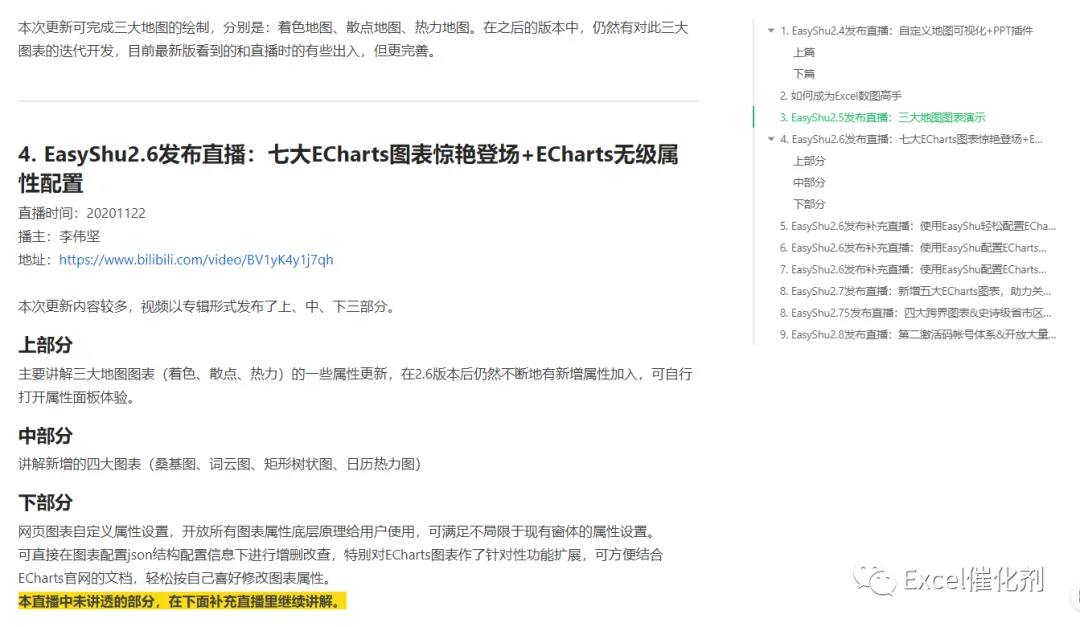Collapse the EasyShu2.6 outline section arrow

pos(771,139)
